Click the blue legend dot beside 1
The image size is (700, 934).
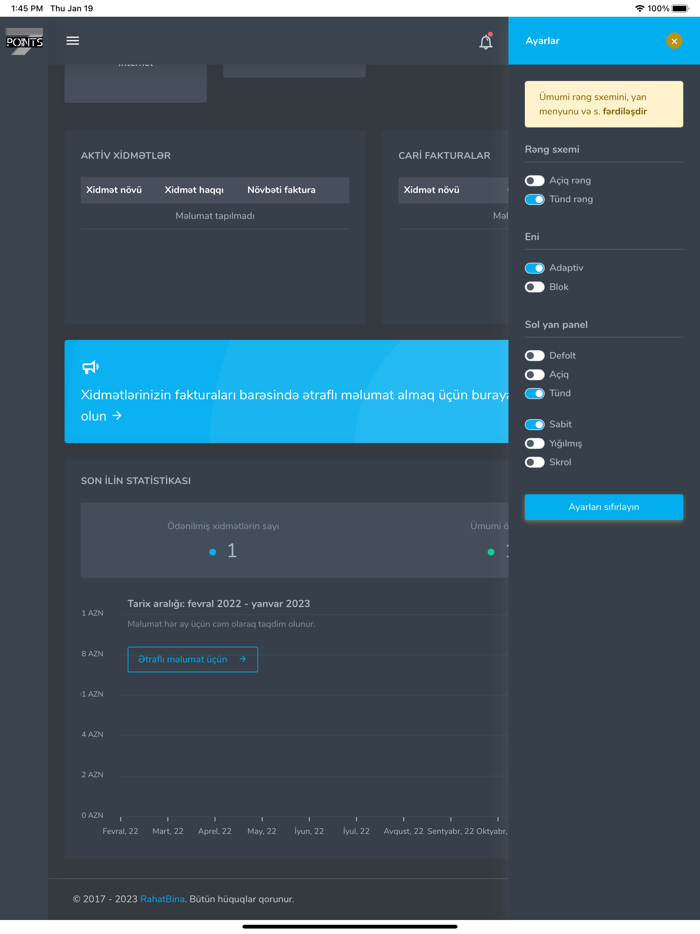(213, 552)
